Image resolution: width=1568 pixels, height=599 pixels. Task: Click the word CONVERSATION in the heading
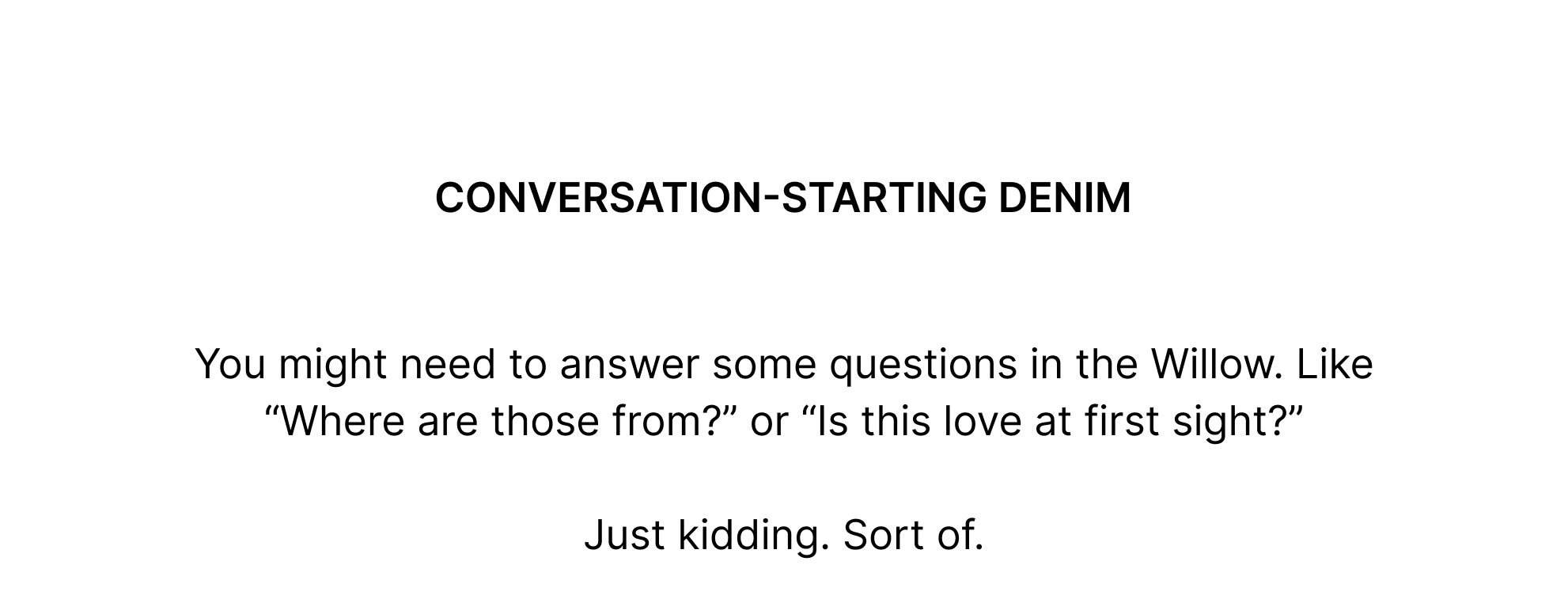click(x=598, y=198)
